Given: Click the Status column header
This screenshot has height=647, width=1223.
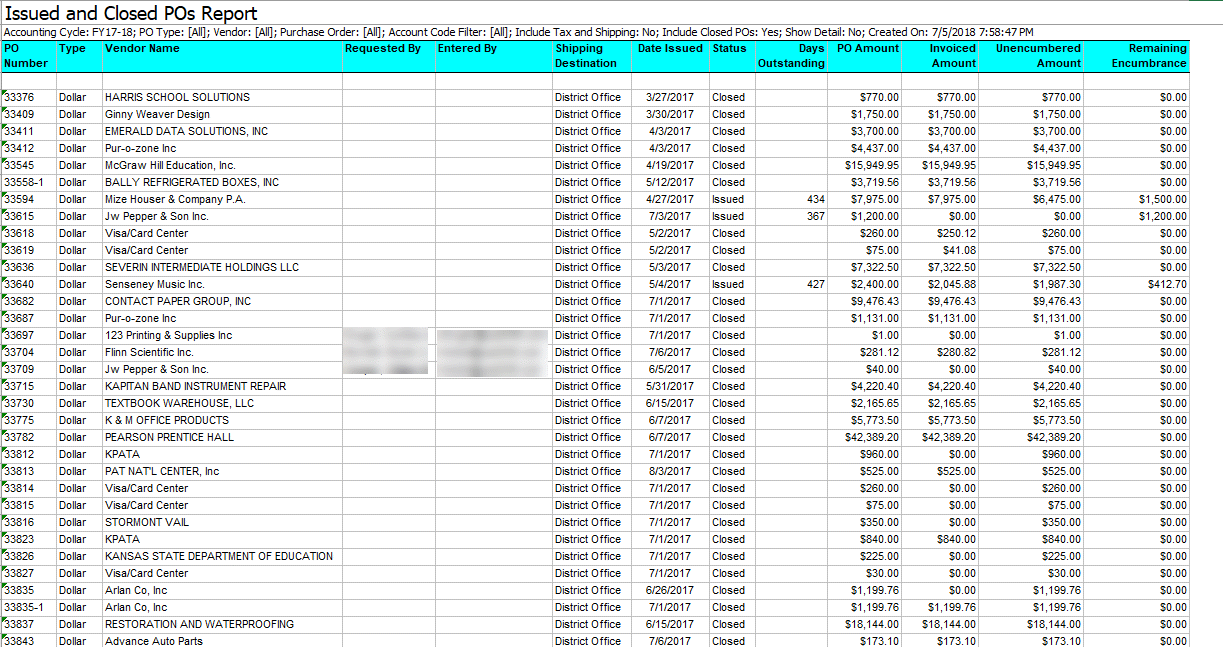Looking at the screenshot, I should click(732, 56).
